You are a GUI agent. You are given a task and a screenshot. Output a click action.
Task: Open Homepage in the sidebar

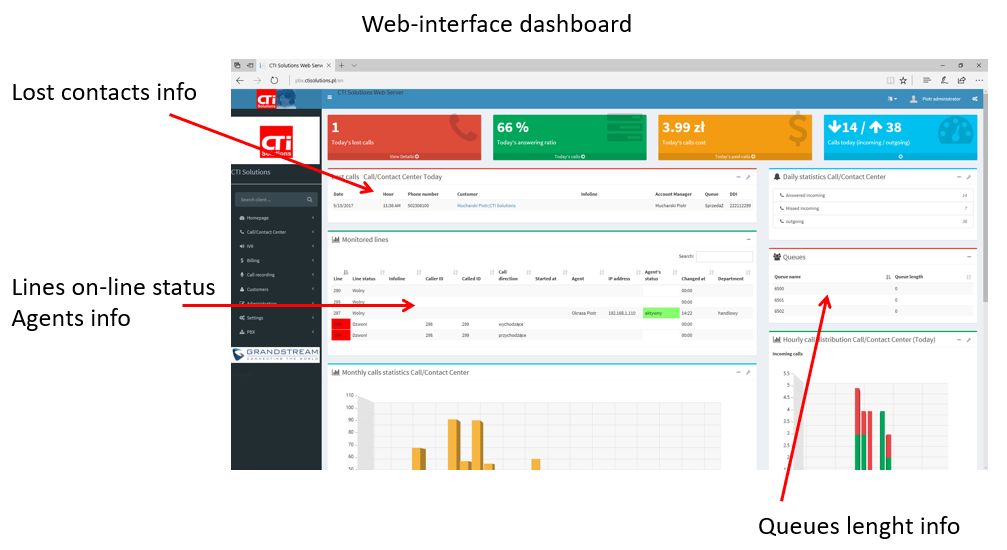[x=258, y=218]
